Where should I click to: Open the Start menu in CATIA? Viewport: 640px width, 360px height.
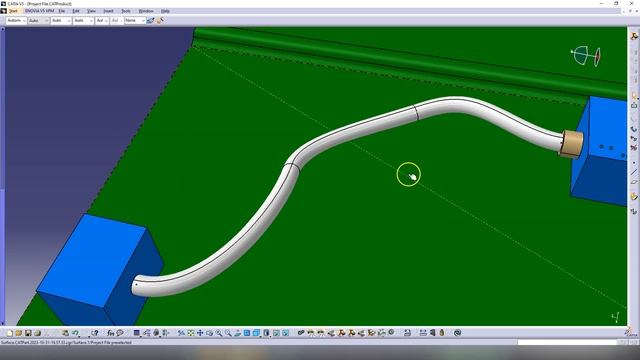coord(13,11)
